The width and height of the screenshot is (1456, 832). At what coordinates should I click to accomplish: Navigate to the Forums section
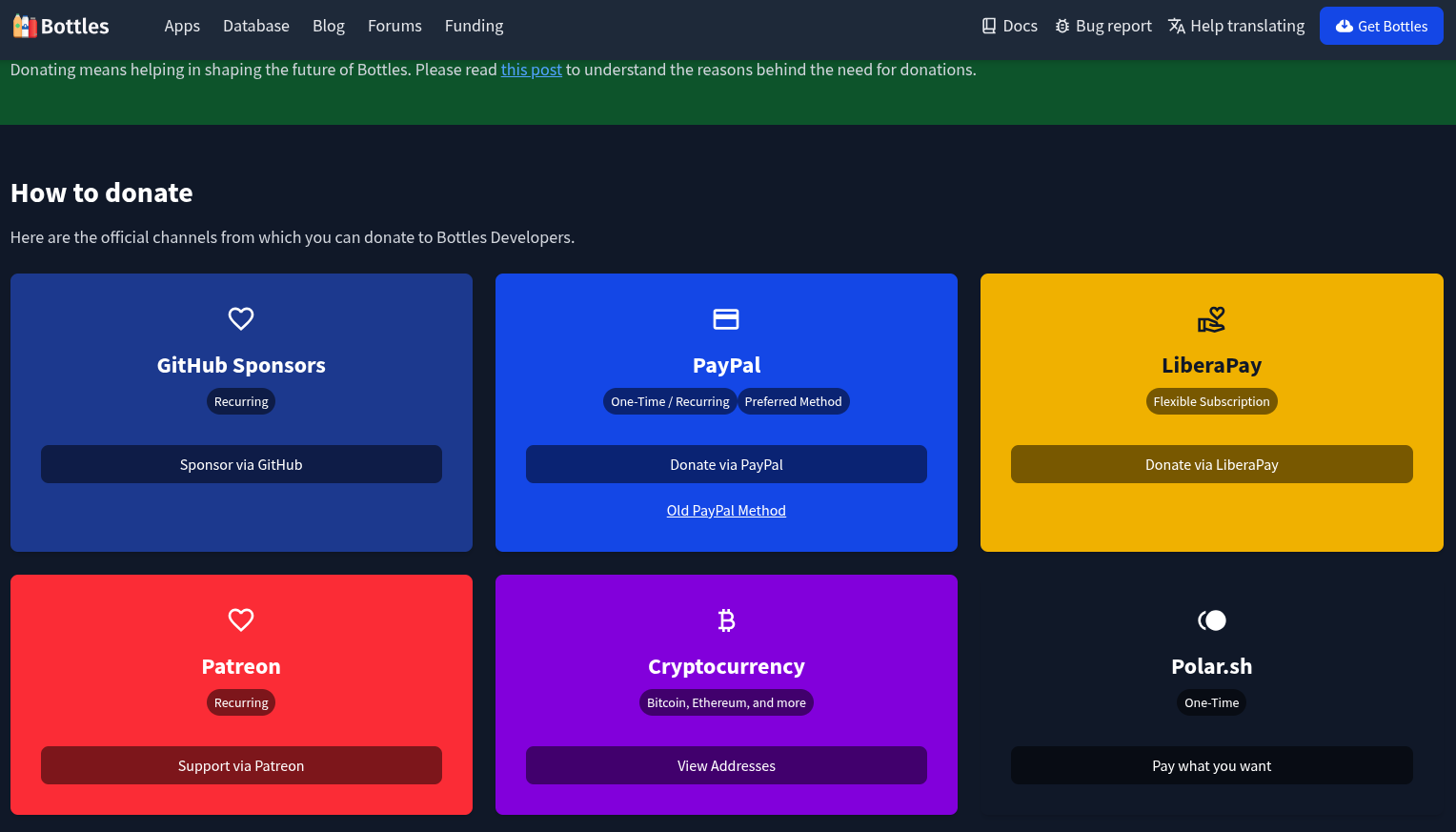(x=394, y=26)
